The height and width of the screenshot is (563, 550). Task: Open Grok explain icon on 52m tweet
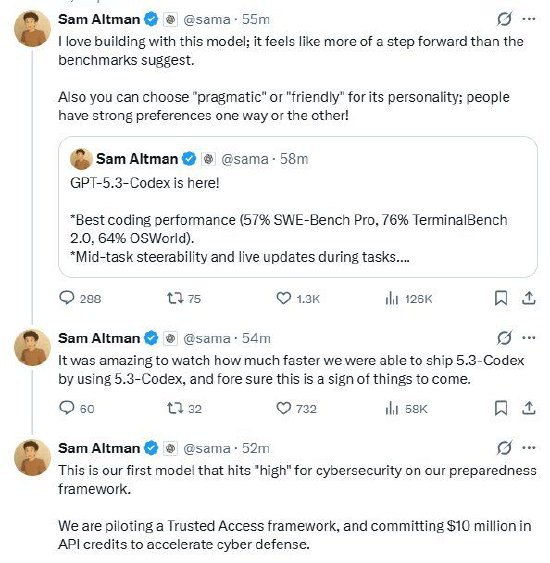(x=504, y=448)
